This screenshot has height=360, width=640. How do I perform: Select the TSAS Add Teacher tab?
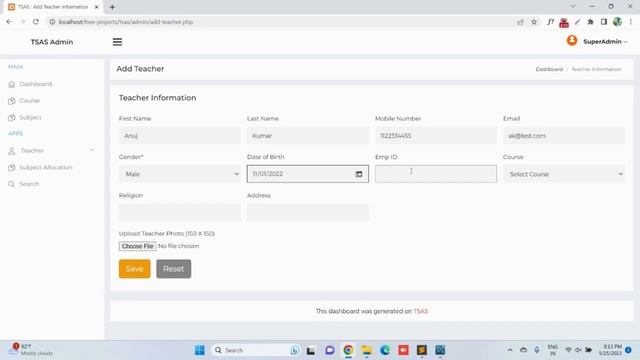[52, 7]
